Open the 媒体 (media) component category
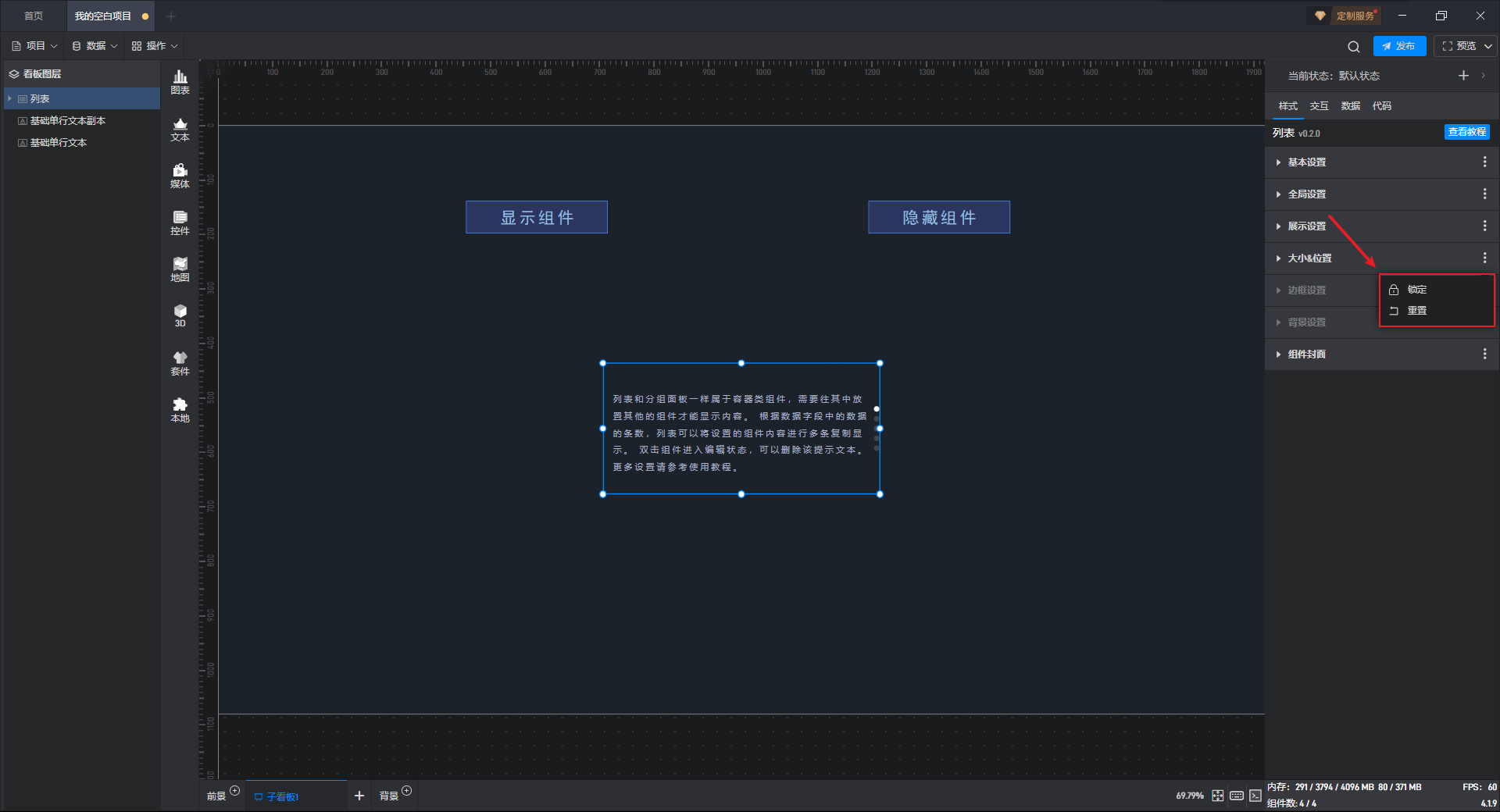The image size is (1500, 812). [x=180, y=176]
